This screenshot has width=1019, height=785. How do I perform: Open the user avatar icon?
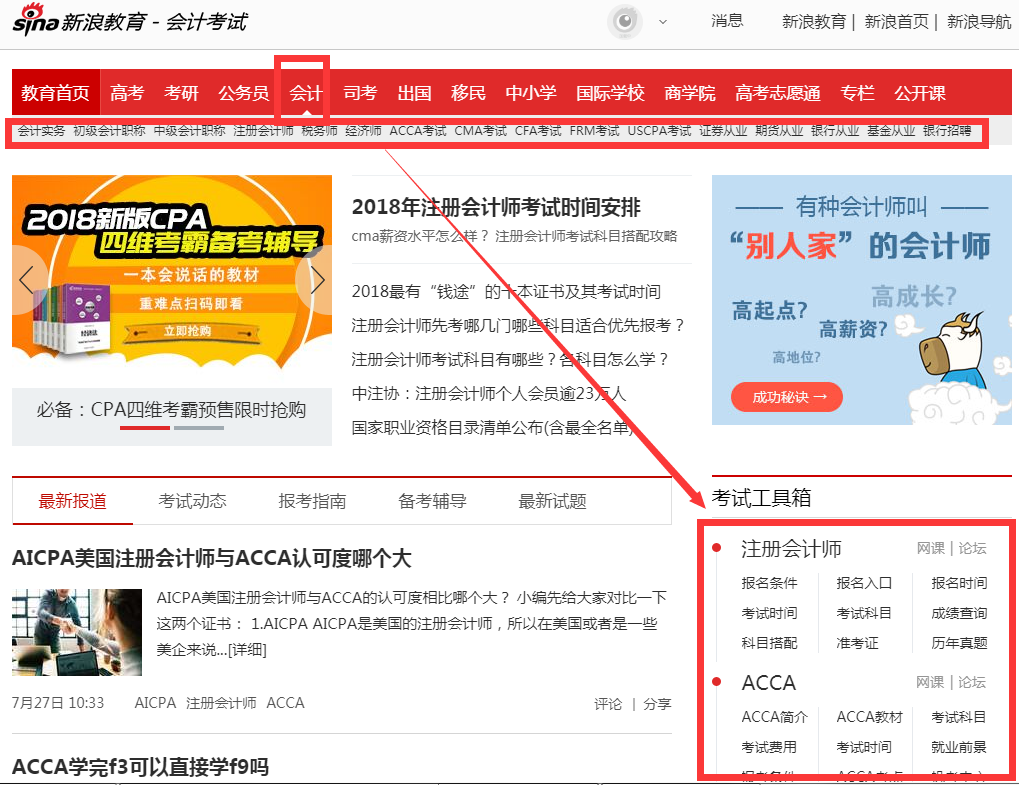click(x=625, y=21)
